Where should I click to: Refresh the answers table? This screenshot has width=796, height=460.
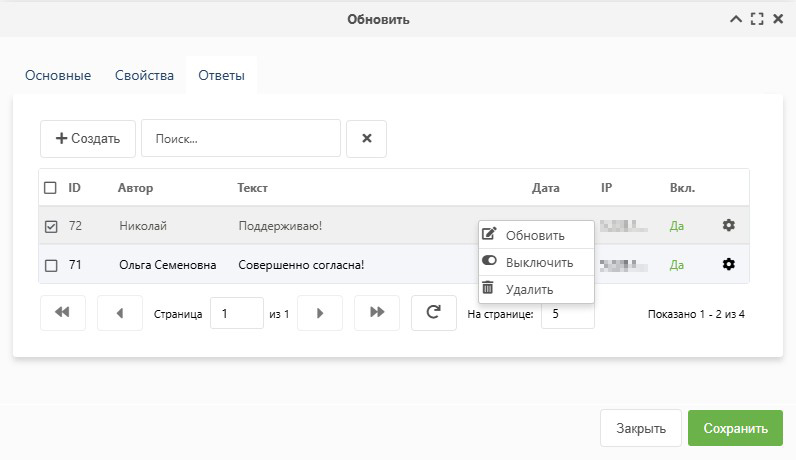point(434,313)
